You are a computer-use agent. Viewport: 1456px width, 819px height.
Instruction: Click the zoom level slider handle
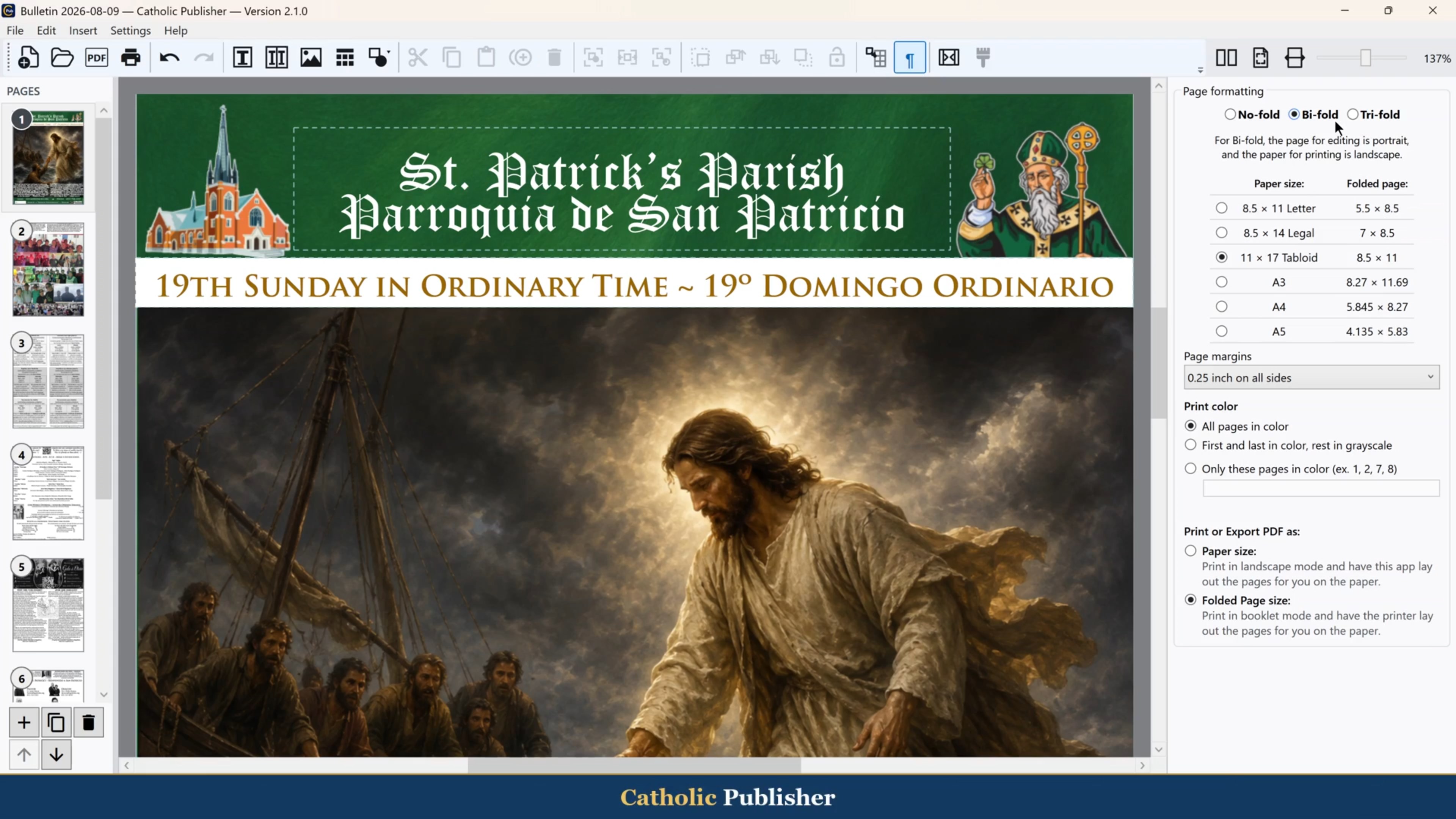(1365, 58)
